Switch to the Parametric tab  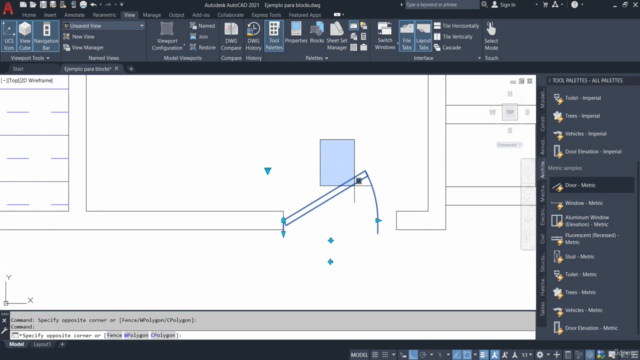coord(104,15)
